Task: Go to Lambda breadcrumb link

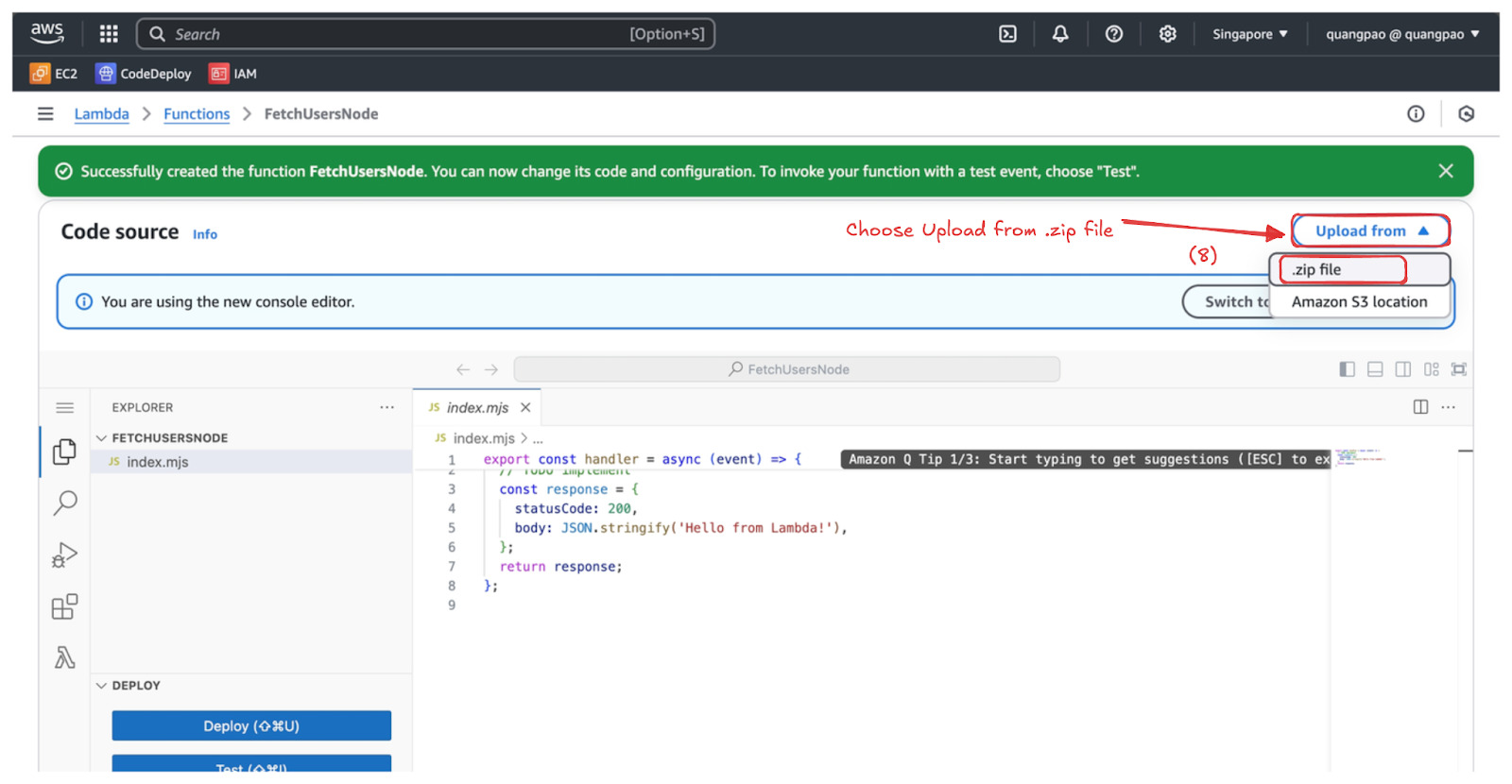Action: (x=101, y=114)
